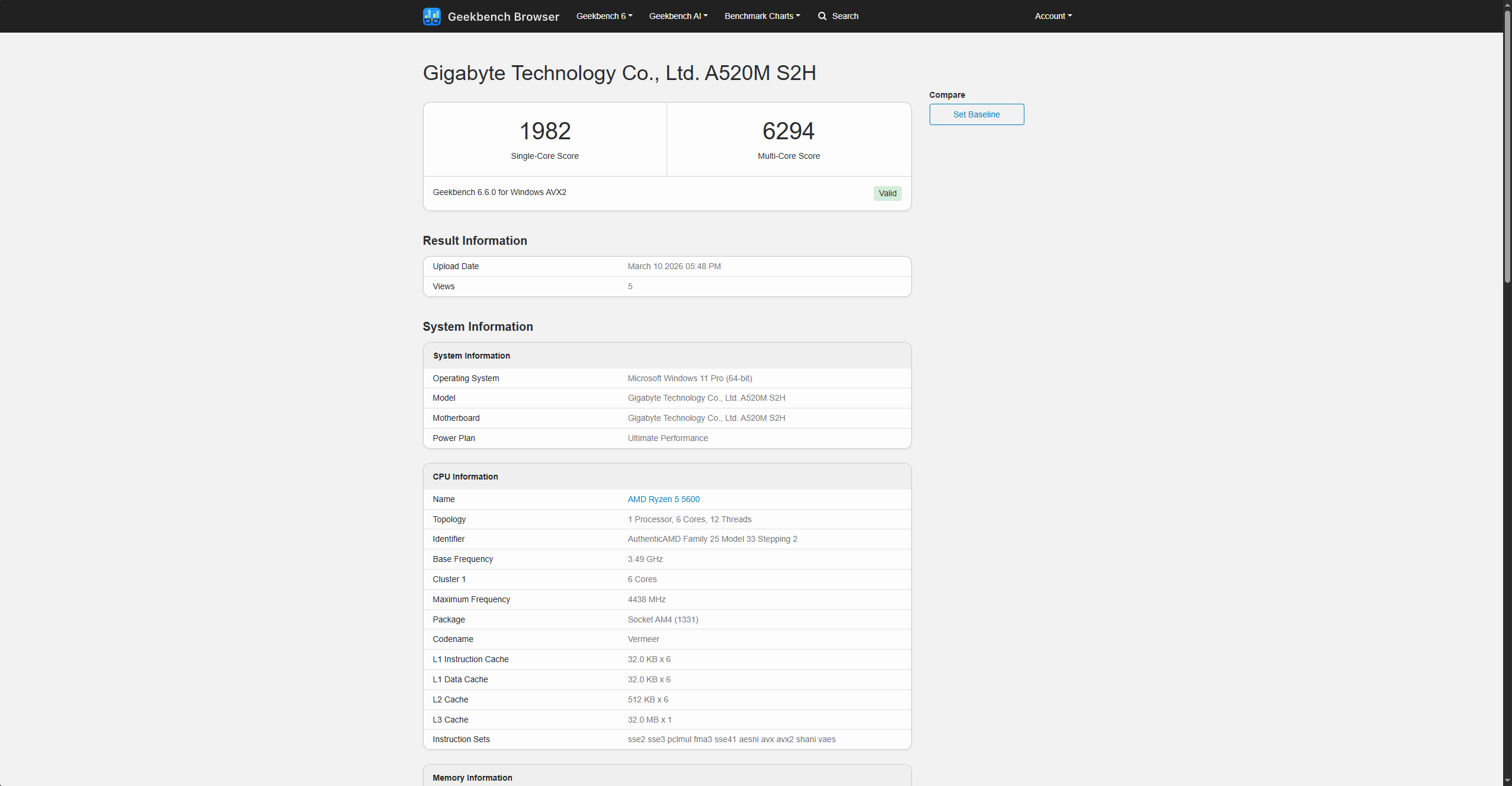Viewport: 1512px width, 786px height.
Task: Open the Geekbench AI dropdown
Action: (677, 16)
